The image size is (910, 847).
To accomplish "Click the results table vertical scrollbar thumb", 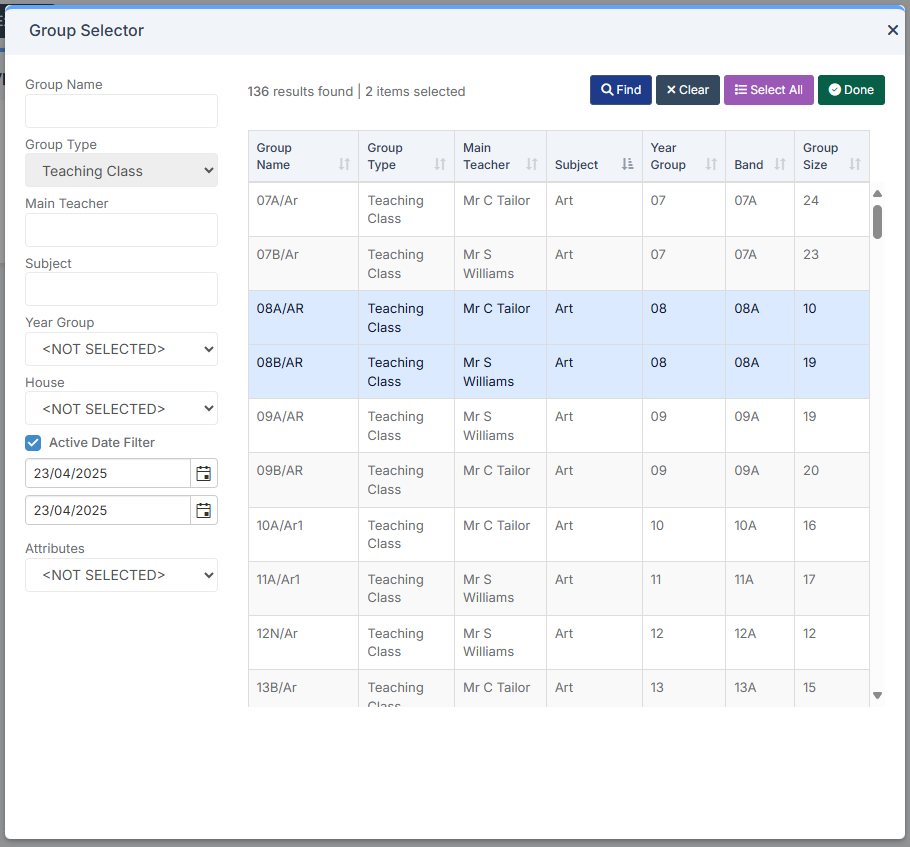I will pyautogui.click(x=877, y=222).
